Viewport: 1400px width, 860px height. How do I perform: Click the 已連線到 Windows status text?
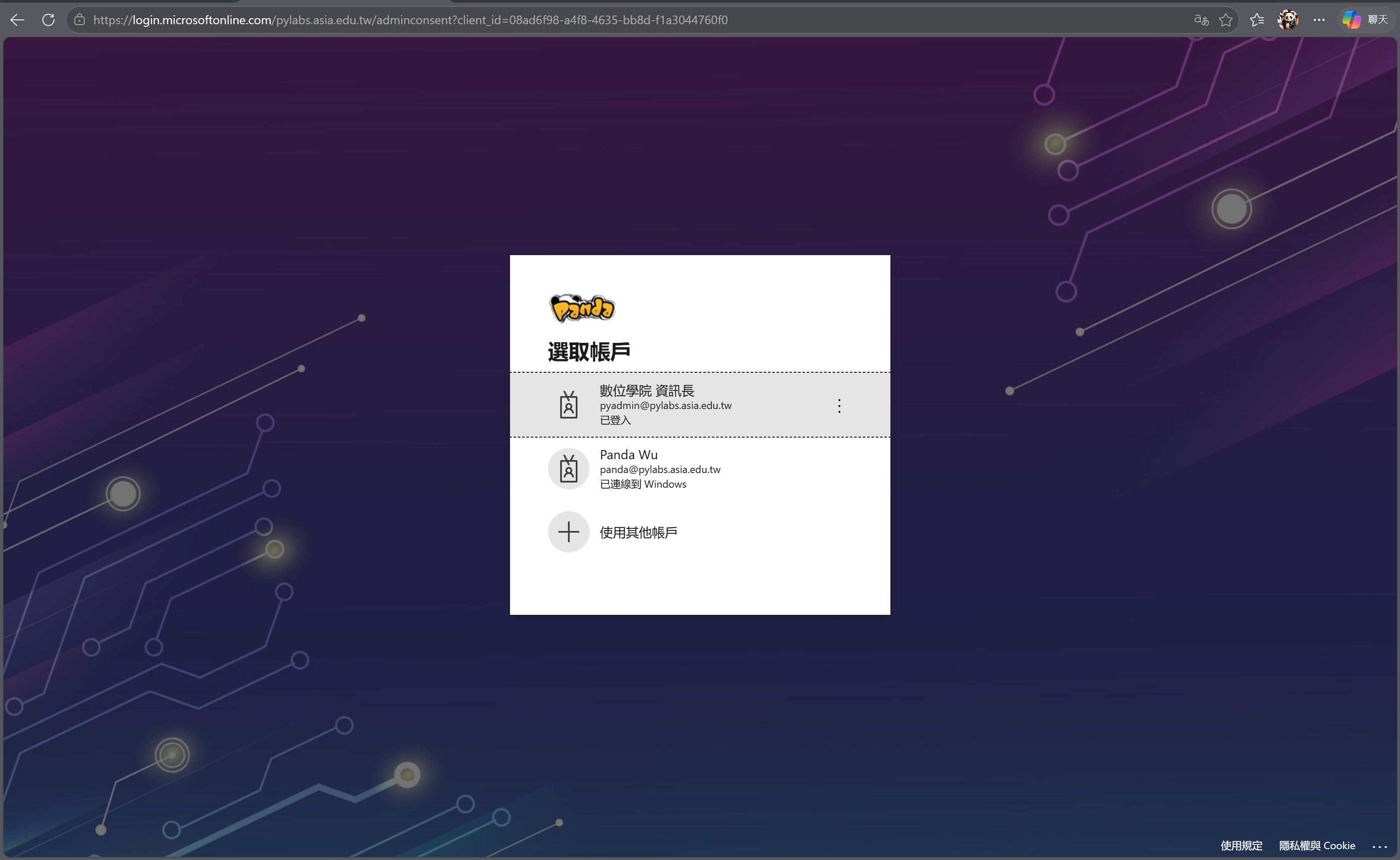coord(643,484)
